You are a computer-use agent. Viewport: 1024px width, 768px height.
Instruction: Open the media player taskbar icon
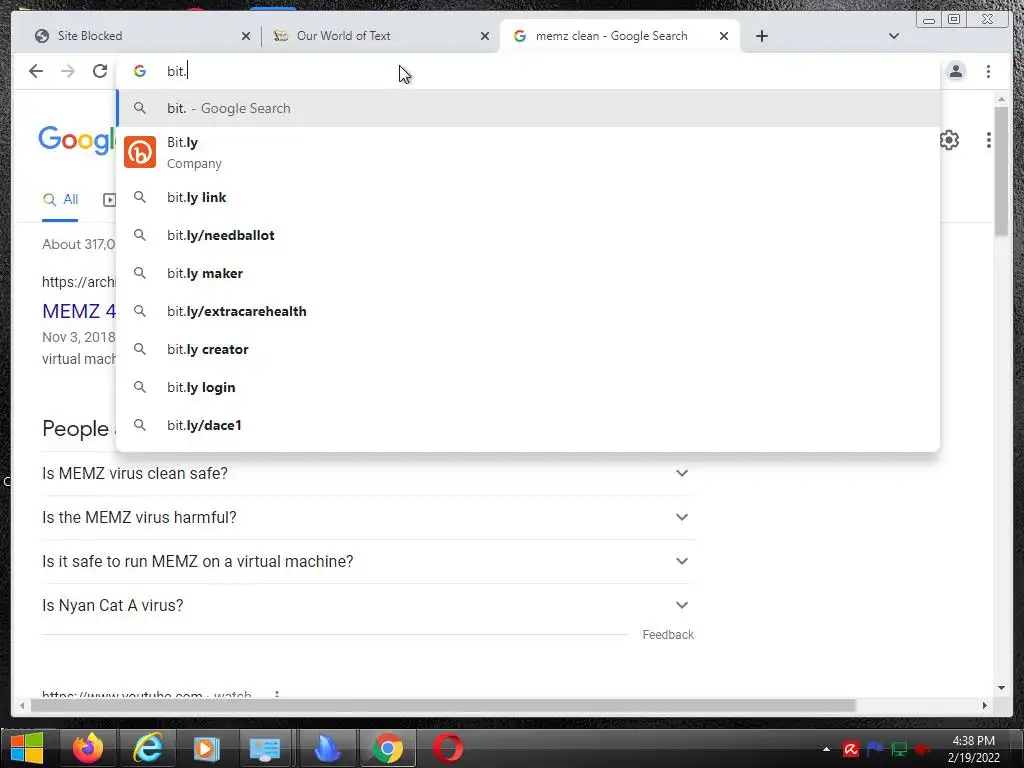pyautogui.click(x=206, y=748)
